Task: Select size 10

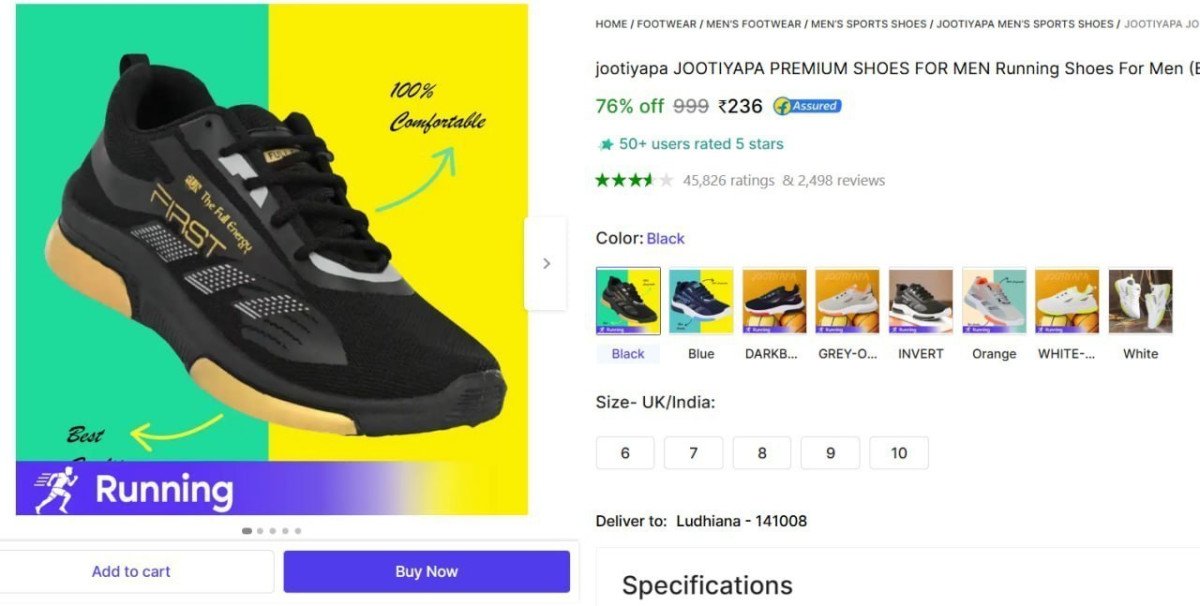Action: click(x=899, y=452)
